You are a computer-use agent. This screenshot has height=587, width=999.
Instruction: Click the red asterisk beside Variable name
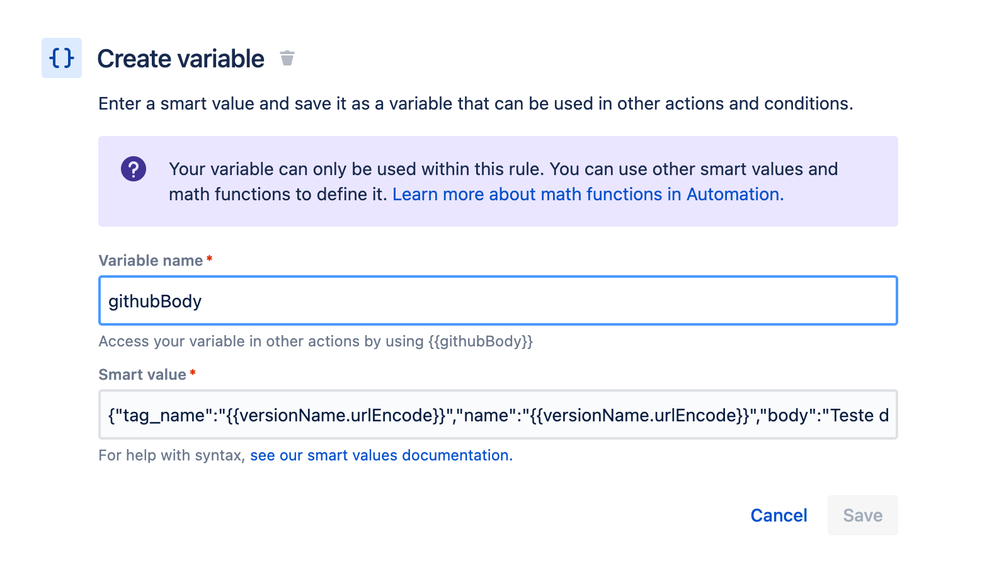click(x=209, y=259)
